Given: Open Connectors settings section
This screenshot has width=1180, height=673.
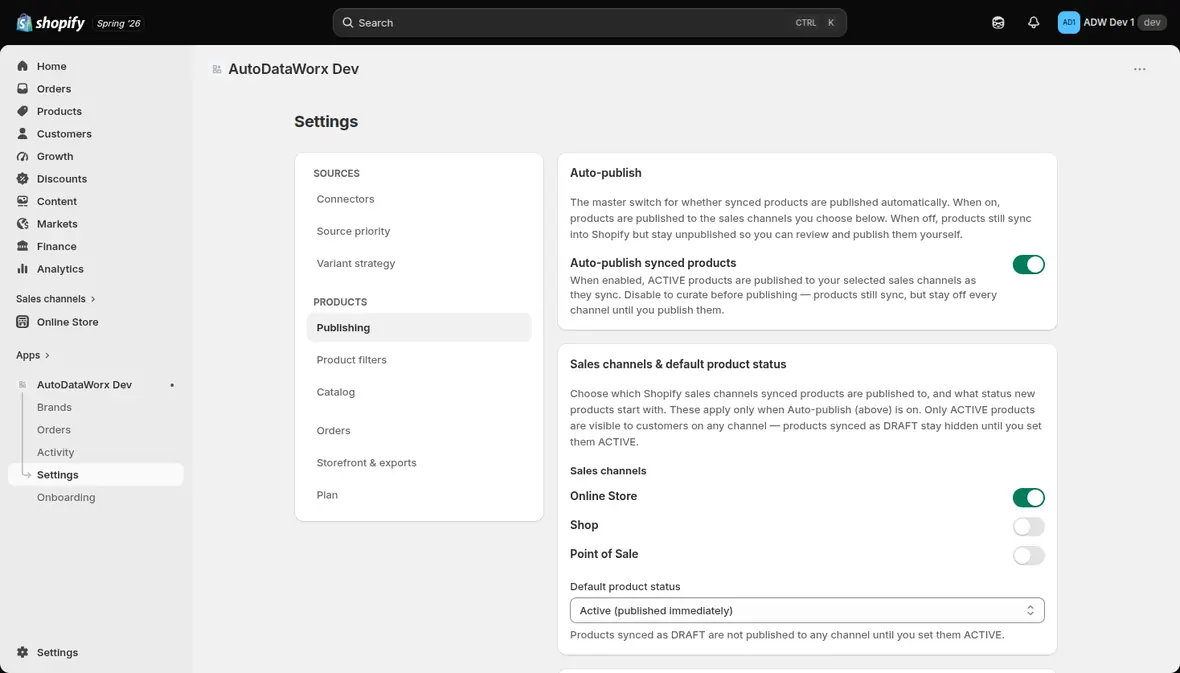Looking at the screenshot, I should point(419,199).
